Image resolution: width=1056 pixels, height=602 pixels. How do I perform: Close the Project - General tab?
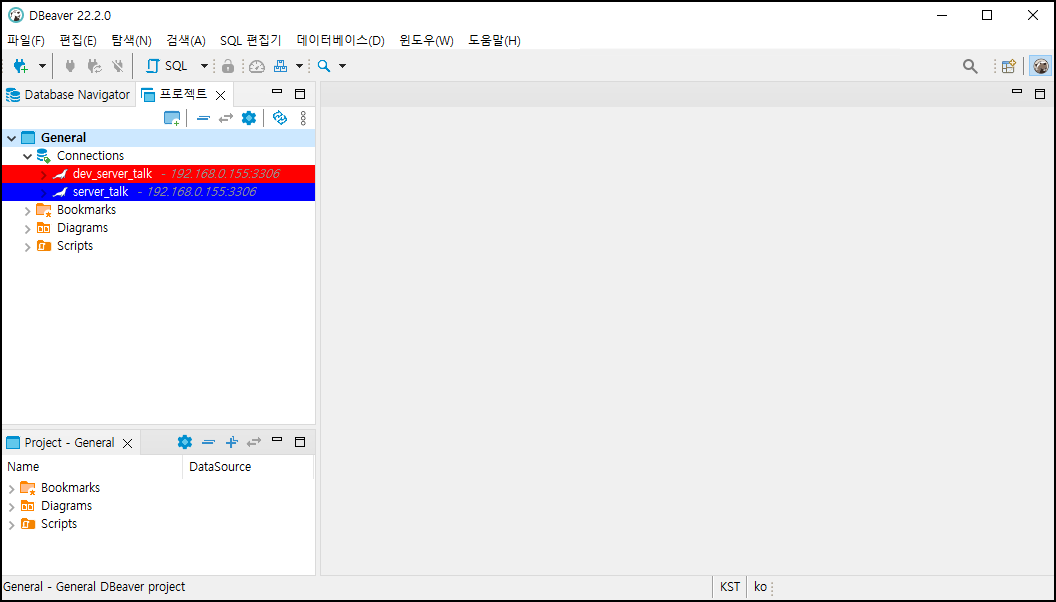pos(127,443)
